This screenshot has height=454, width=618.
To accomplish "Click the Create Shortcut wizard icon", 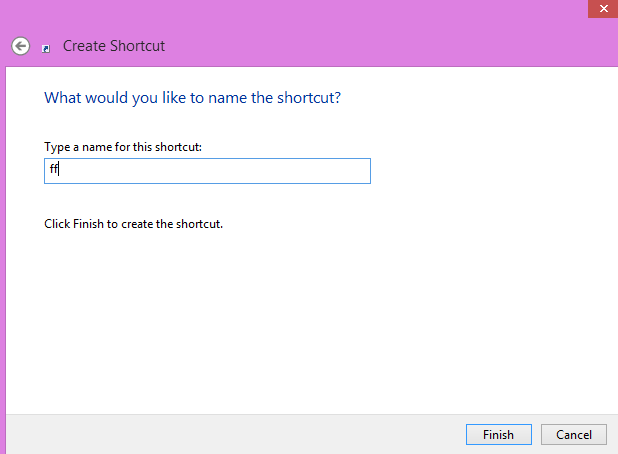I will coord(46,48).
